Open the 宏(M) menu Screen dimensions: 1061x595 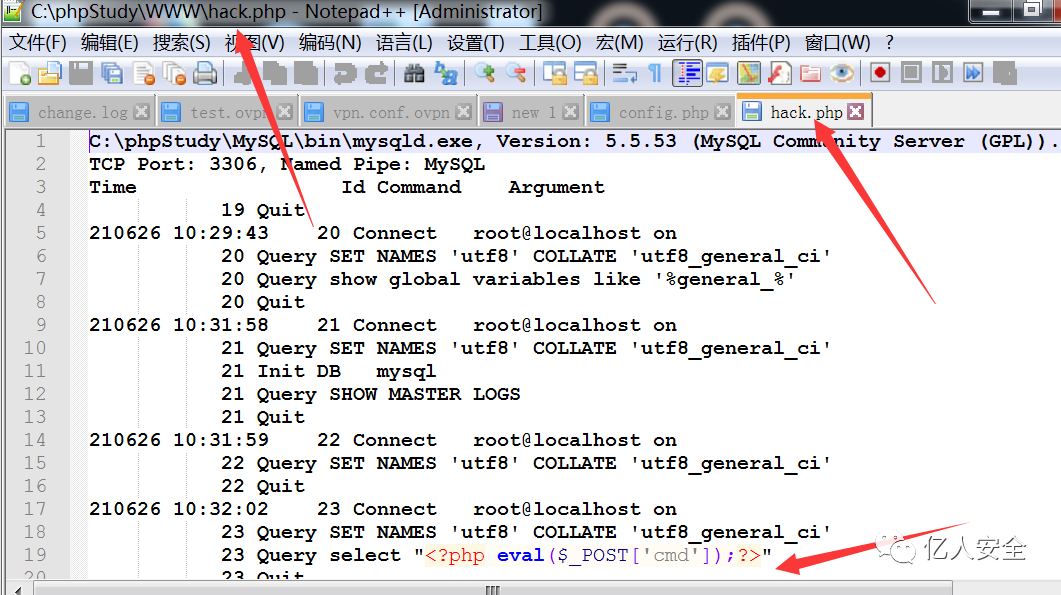pyautogui.click(x=619, y=43)
